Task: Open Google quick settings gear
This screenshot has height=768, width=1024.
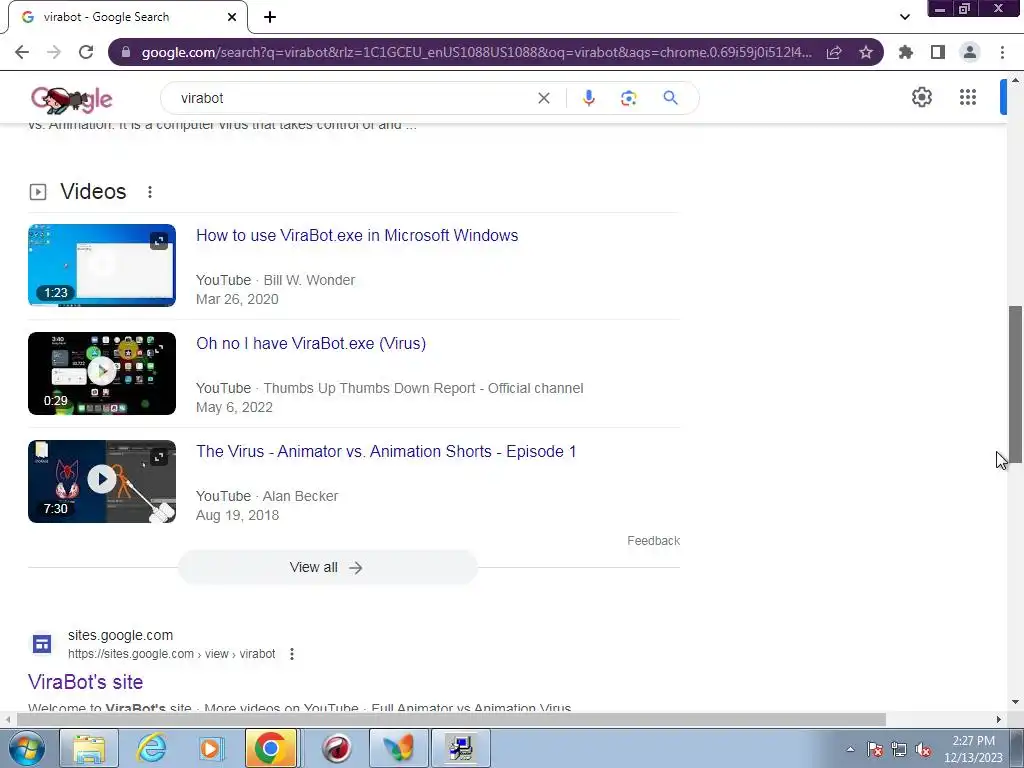Action: coord(921,97)
